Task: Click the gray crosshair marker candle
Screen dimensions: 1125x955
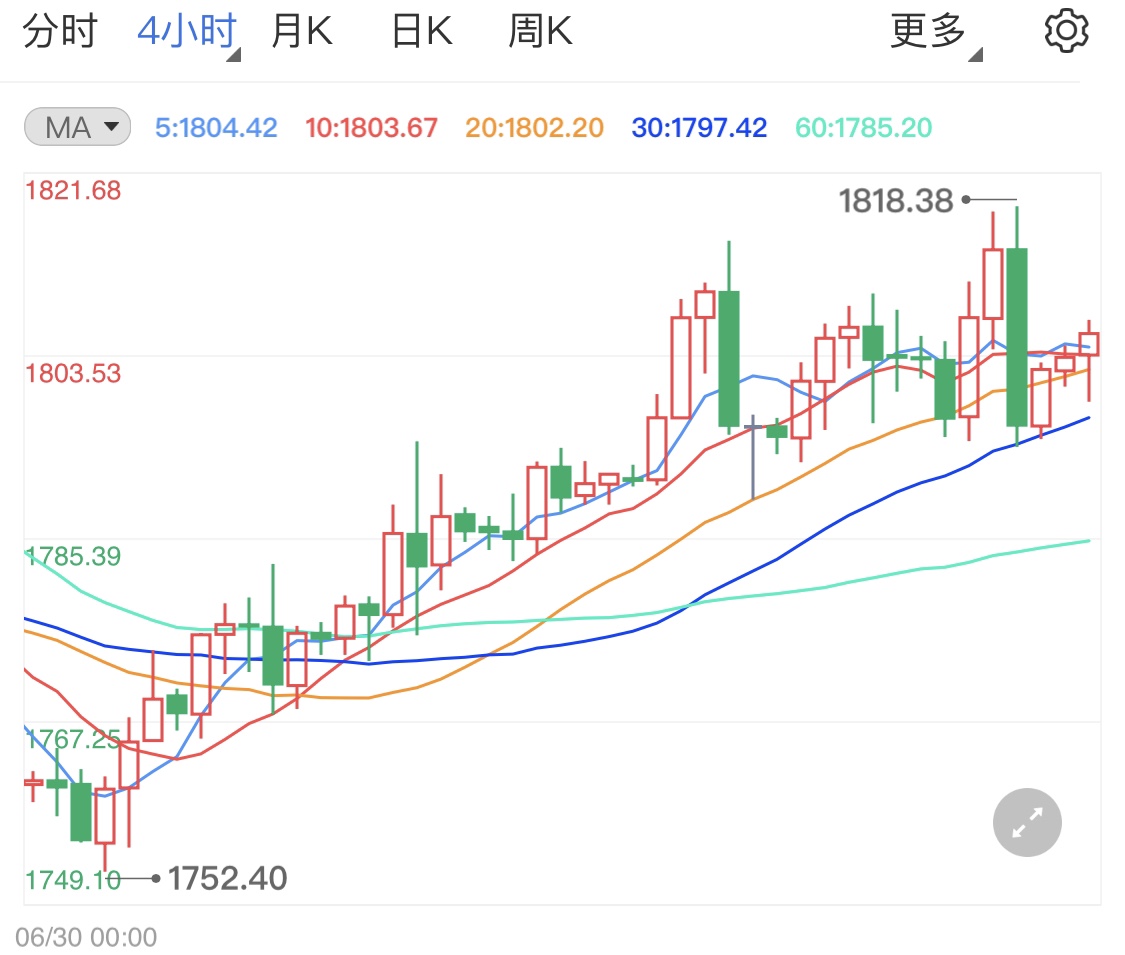Action: coord(753,456)
